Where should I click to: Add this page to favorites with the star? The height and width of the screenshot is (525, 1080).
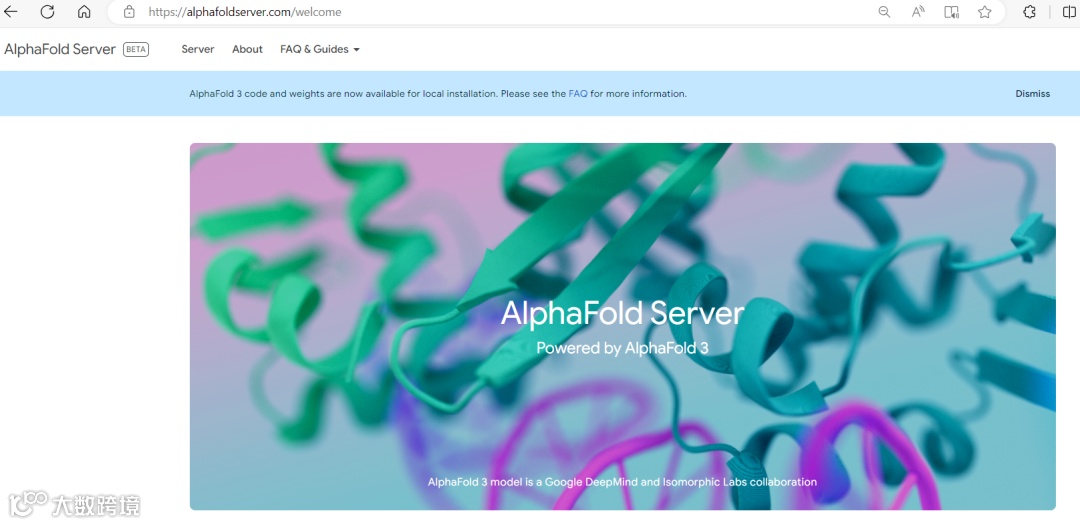(x=985, y=12)
